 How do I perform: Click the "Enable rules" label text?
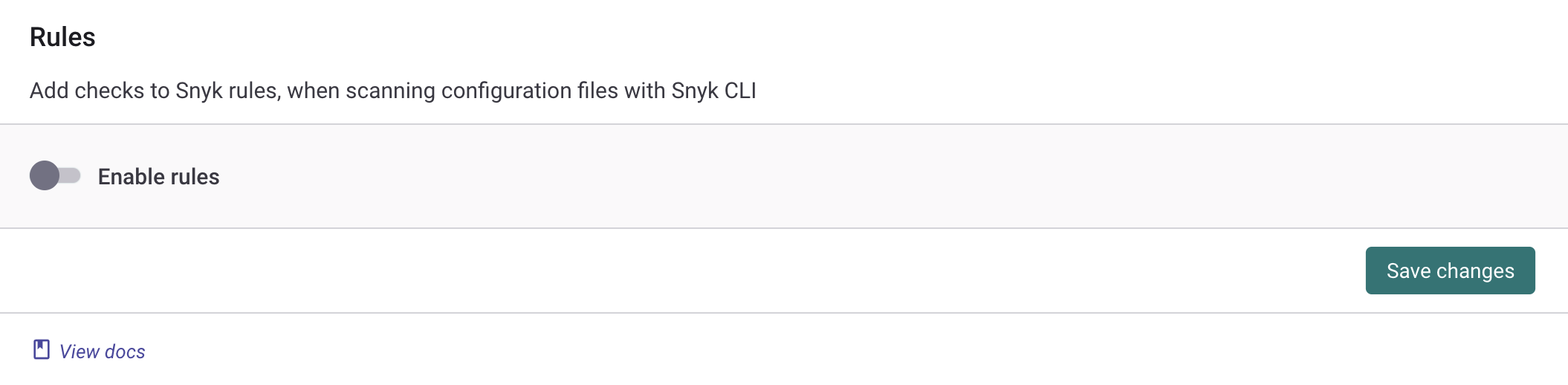158,177
